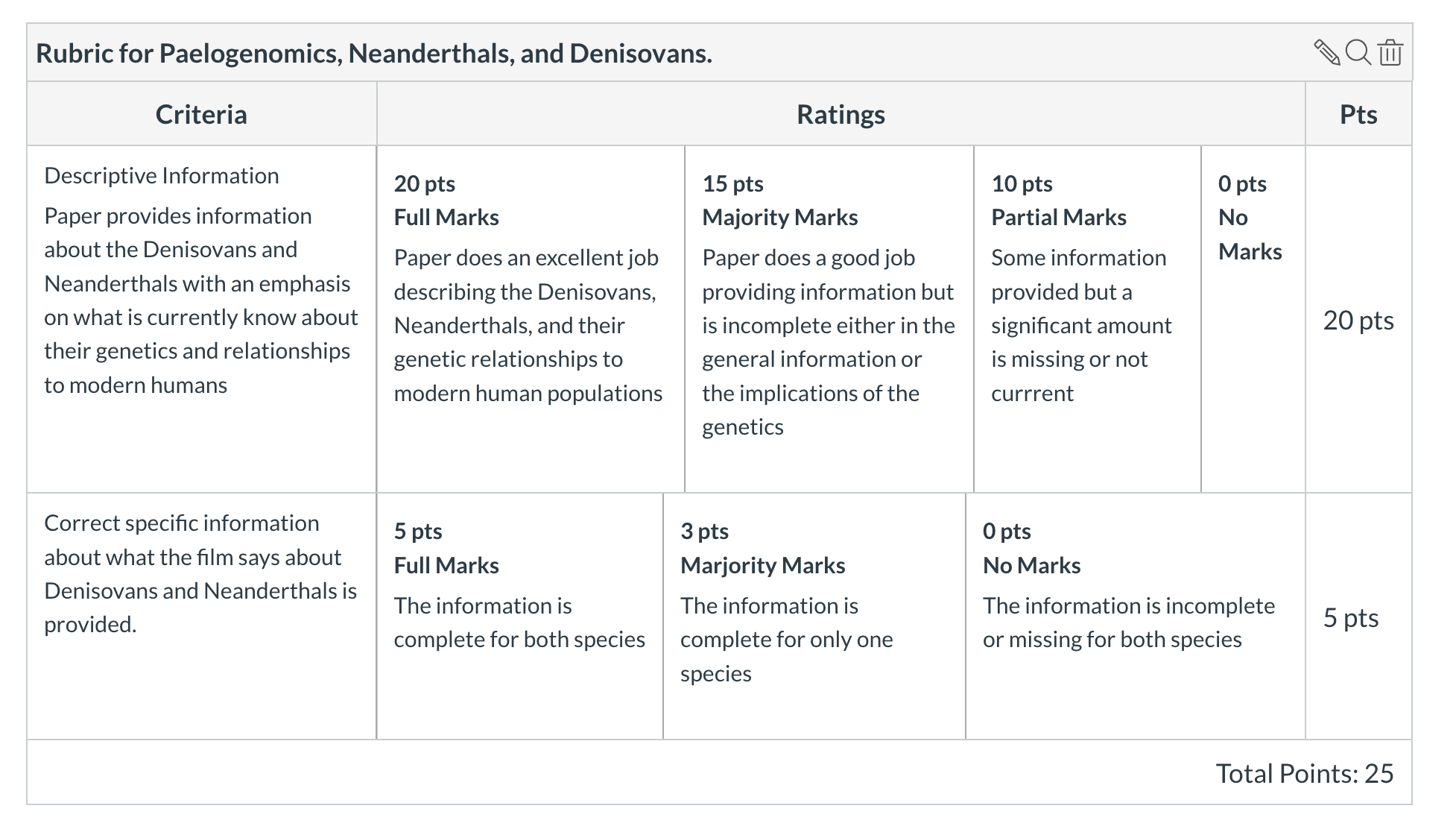
Task: Click the Correct specific information criterion description
Action: [200, 574]
